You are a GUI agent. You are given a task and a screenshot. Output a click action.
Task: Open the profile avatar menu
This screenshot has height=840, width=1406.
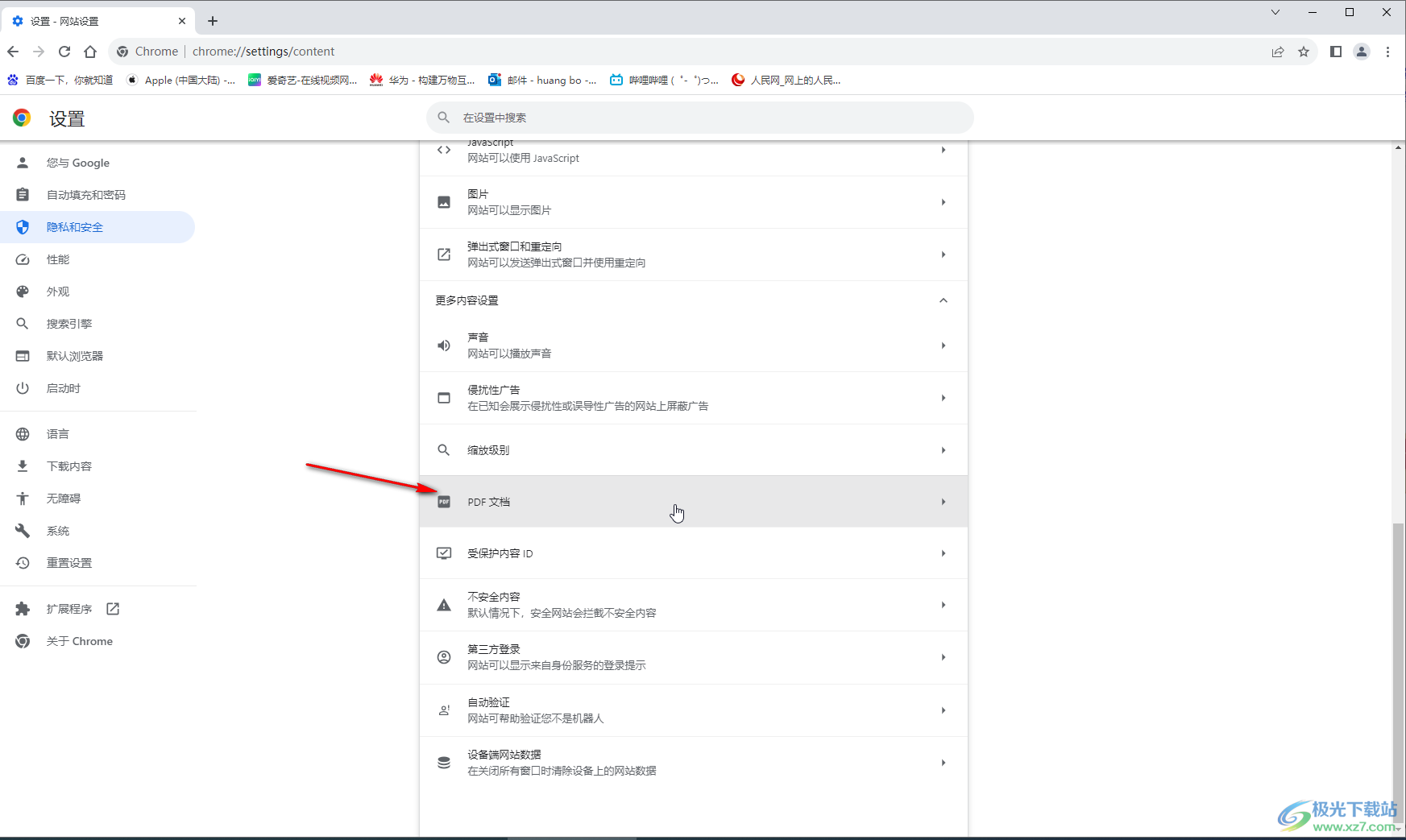[x=1362, y=52]
